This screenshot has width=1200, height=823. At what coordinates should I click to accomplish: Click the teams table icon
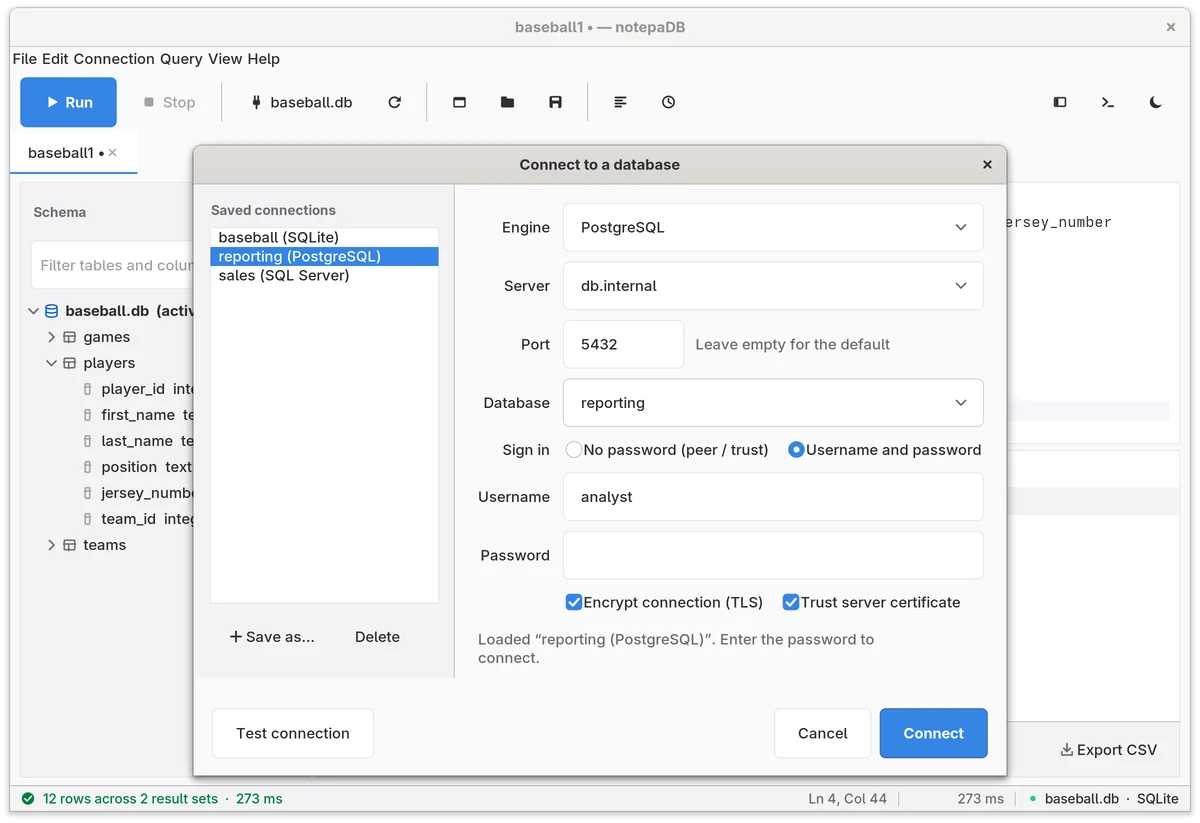70,545
